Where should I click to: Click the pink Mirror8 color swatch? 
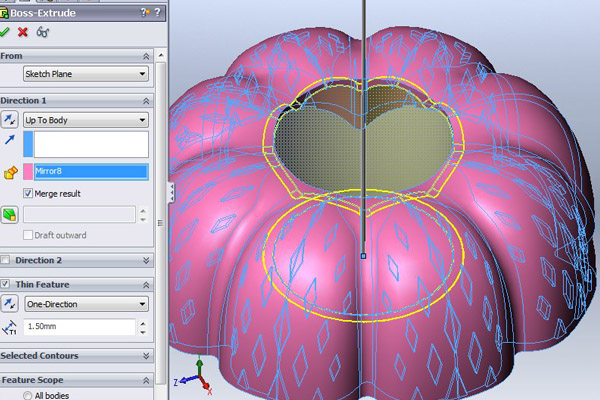pyautogui.click(x=28, y=171)
